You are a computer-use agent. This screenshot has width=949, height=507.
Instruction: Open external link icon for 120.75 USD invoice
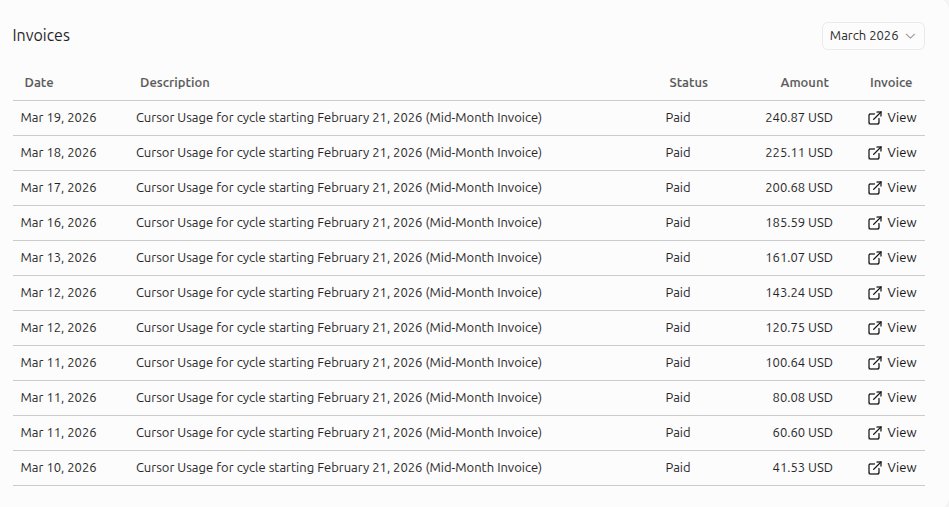[x=875, y=328]
